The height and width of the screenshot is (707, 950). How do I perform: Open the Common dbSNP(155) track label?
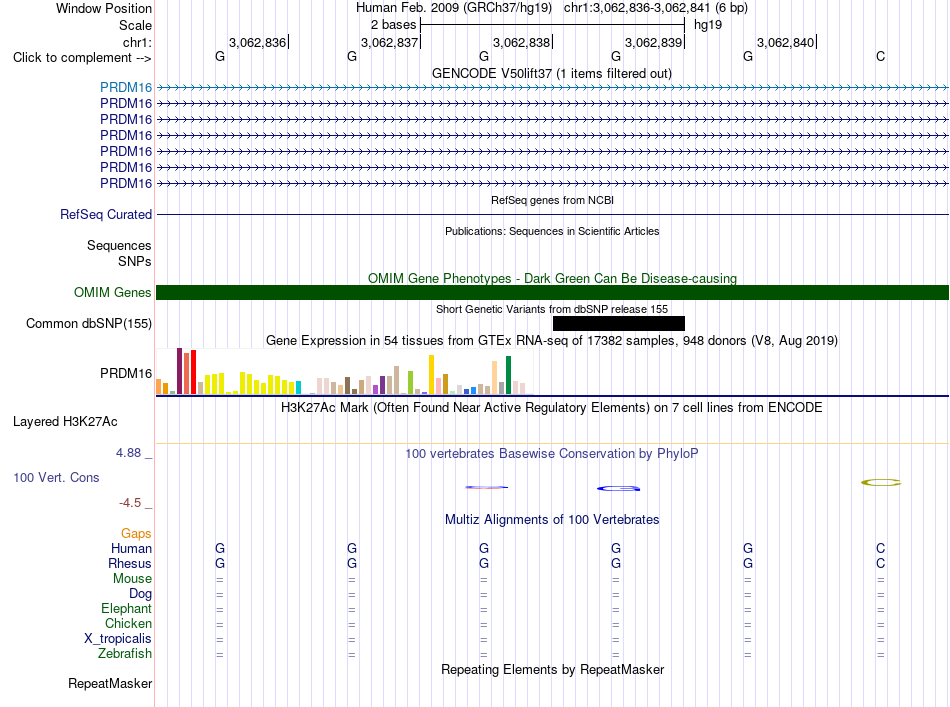[x=88, y=324]
